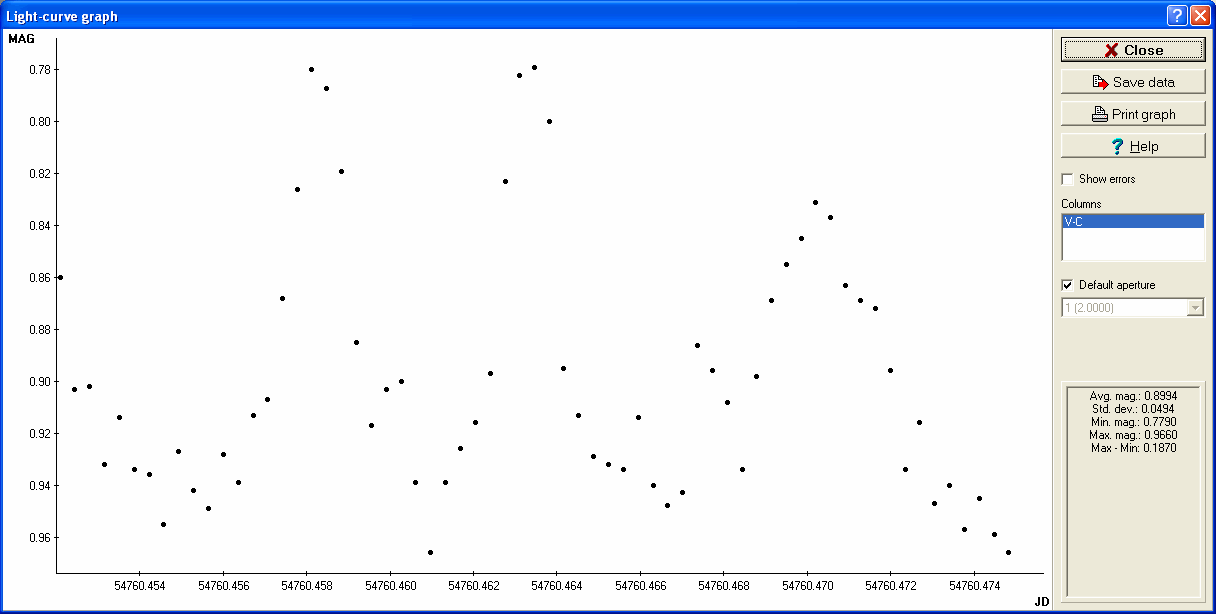Close the Light-curve graph window
1216x614 pixels.
click(1133, 50)
